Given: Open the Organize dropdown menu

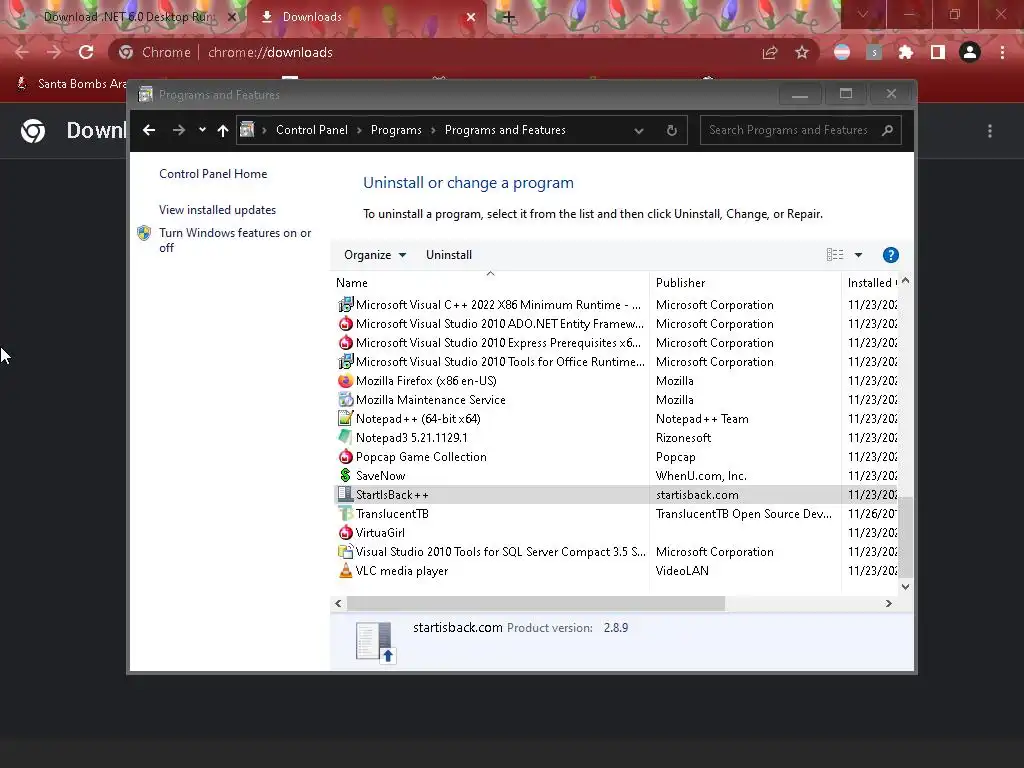Looking at the screenshot, I should [375, 255].
